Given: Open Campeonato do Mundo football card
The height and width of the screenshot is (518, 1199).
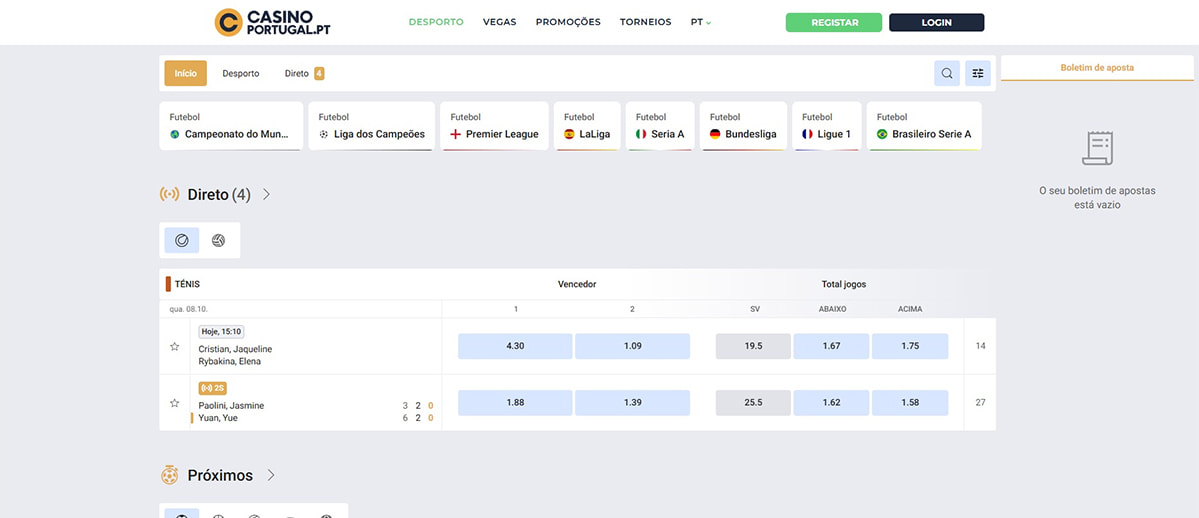Looking at the screenshot, I should point(231,126).
